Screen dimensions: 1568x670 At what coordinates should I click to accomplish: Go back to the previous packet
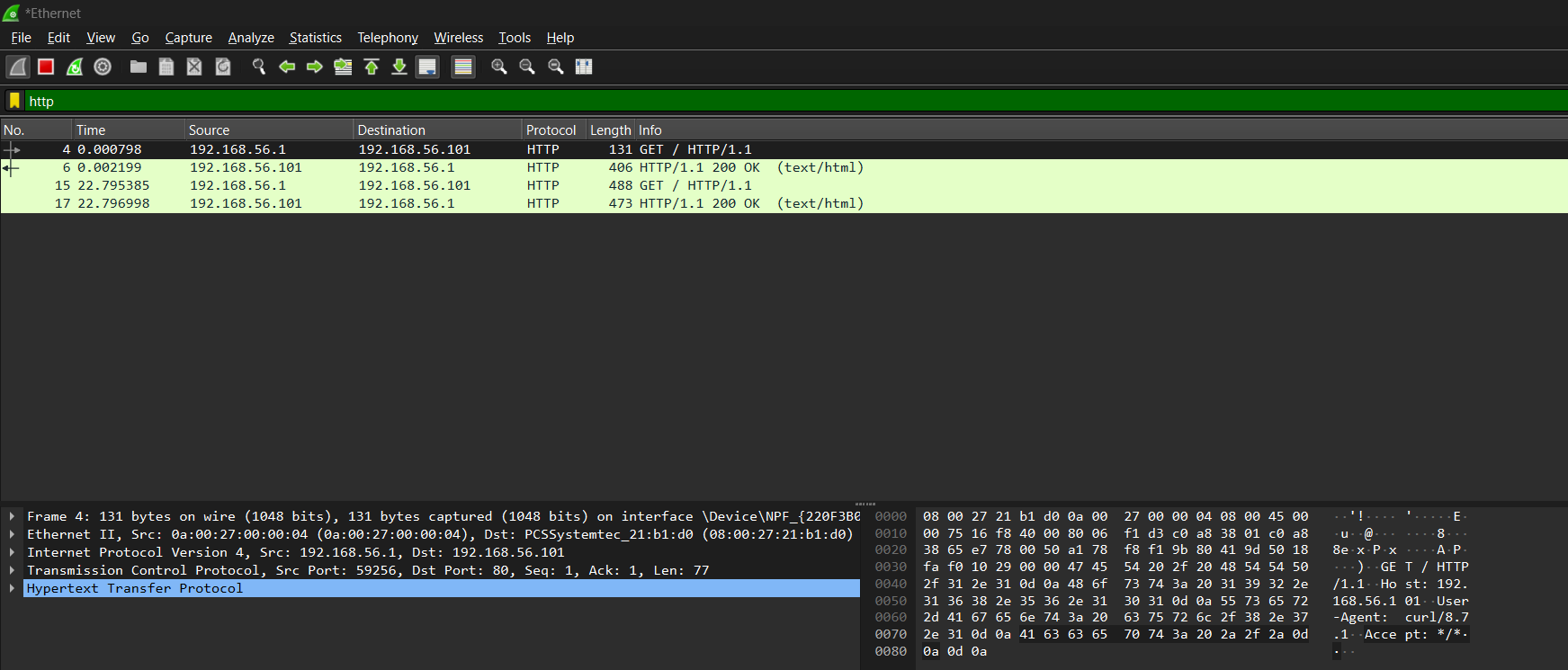(x=287, y=67)
